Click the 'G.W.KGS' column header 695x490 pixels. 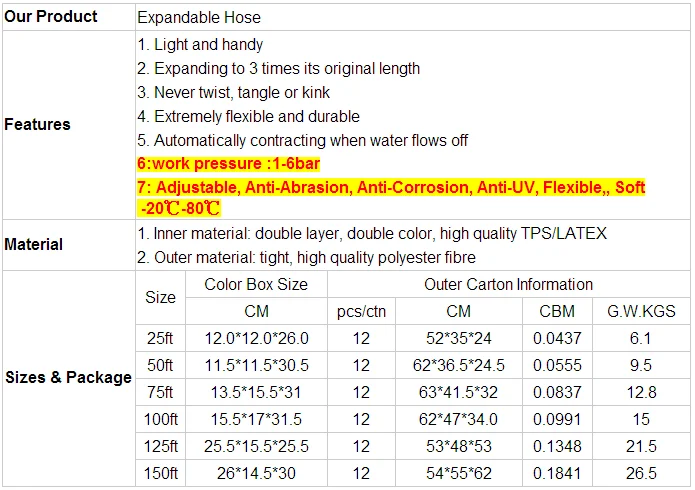point(641,312)
